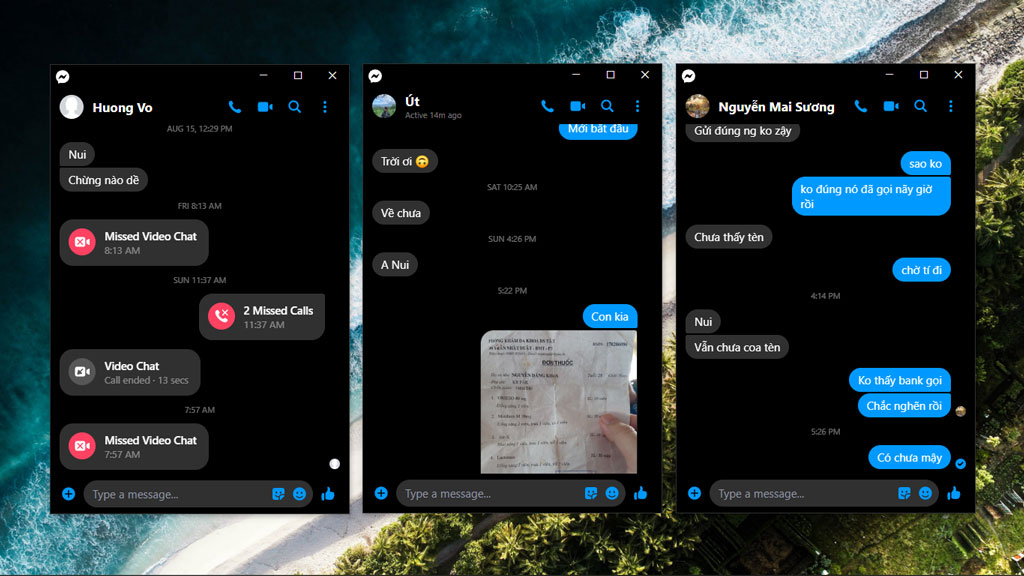
Task: Click the Video Chat call-ended message bubble
Action: 130,371
